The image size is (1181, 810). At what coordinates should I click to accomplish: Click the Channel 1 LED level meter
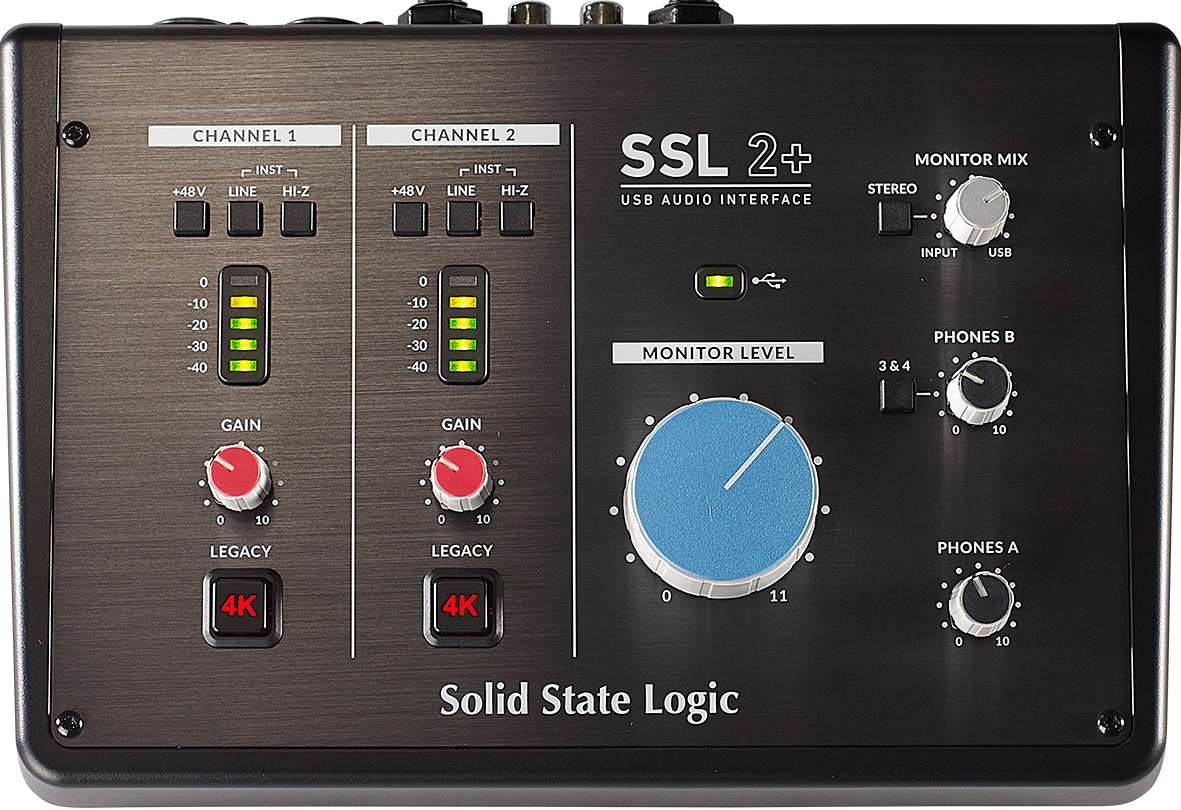(x=244, y=323)
